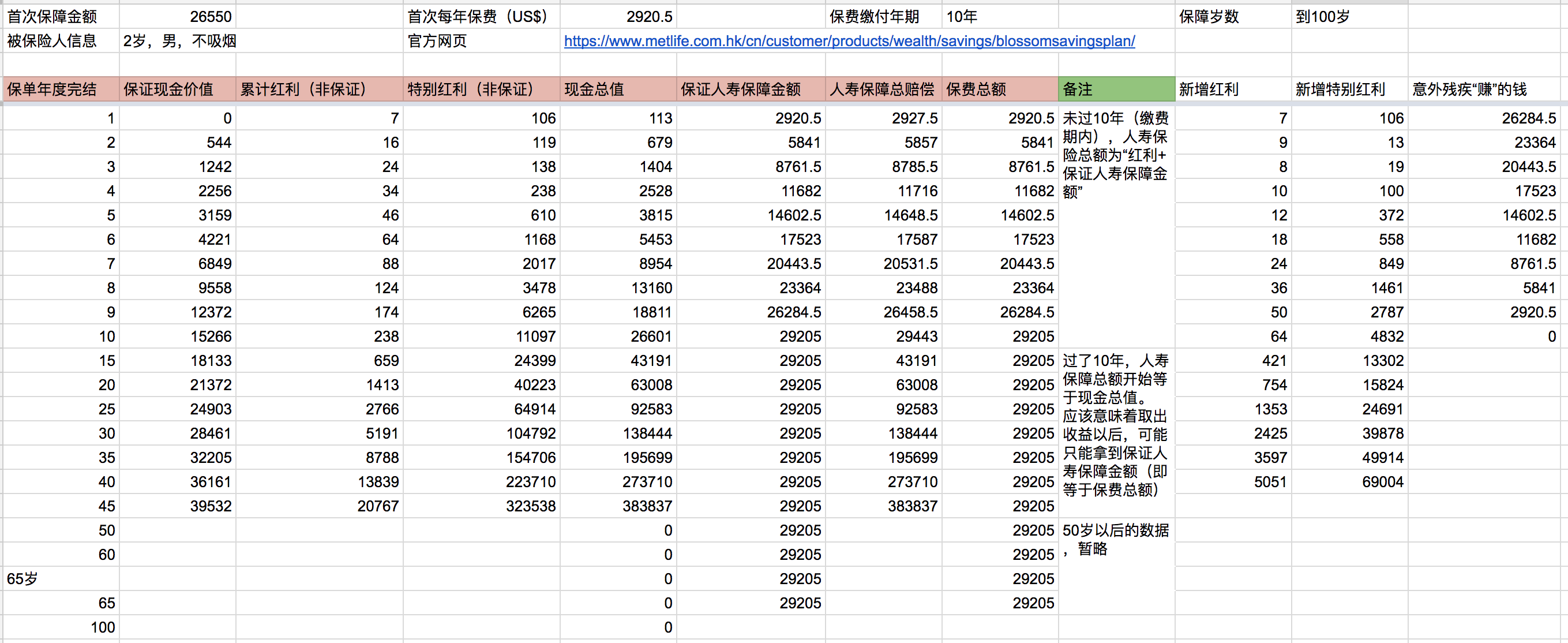1568x643 pixels.
Task: Click the 65岁 label cell
Action: [x=60, y=578]
